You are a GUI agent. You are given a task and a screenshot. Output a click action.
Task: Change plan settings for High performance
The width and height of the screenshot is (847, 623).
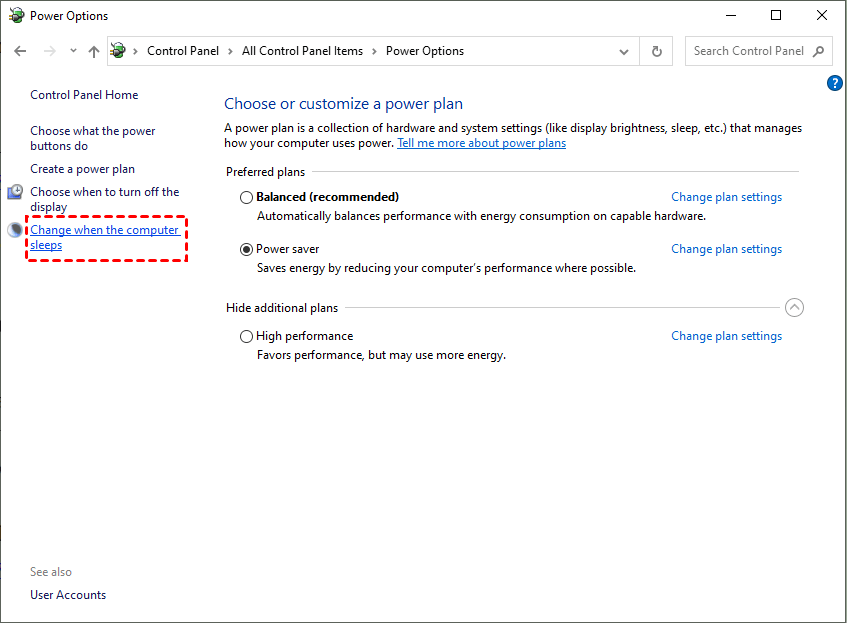coord(726,336)
